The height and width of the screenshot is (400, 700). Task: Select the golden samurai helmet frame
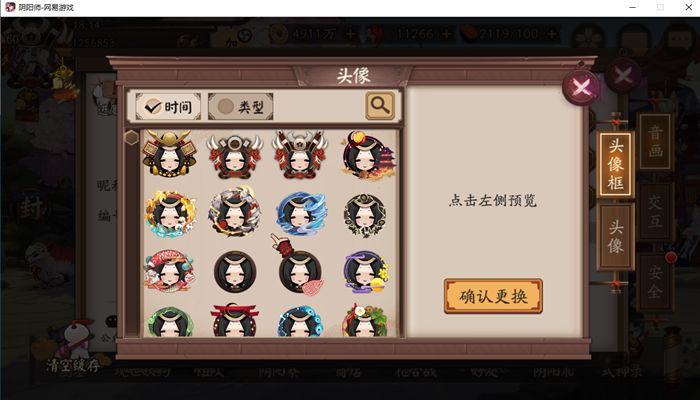[169, 154]
